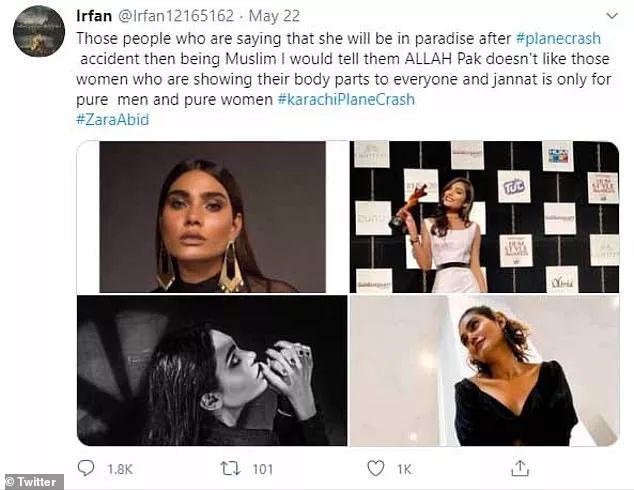
Task: Open the round profile avatar of Irfan
Action: pyautogui.click(x=39, y=31)
